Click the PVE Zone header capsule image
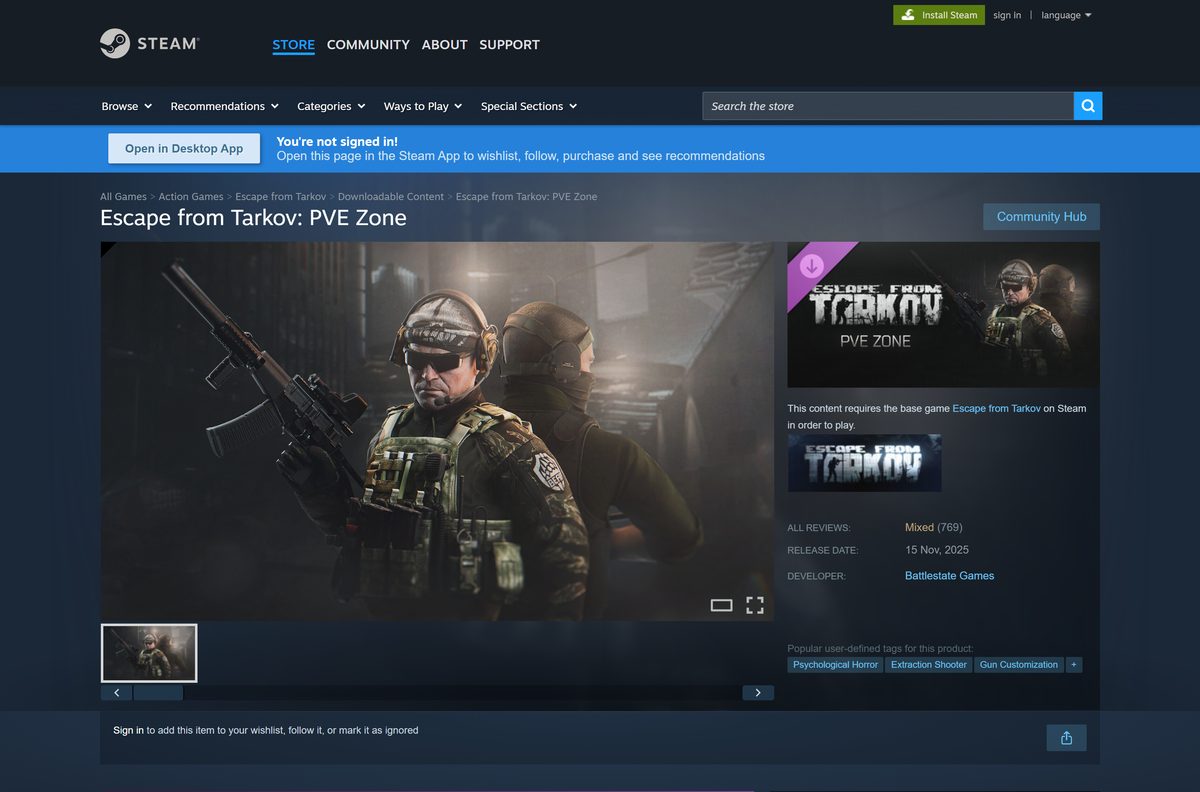Viewport: 1200px width, 792px height. pos(943,315)
